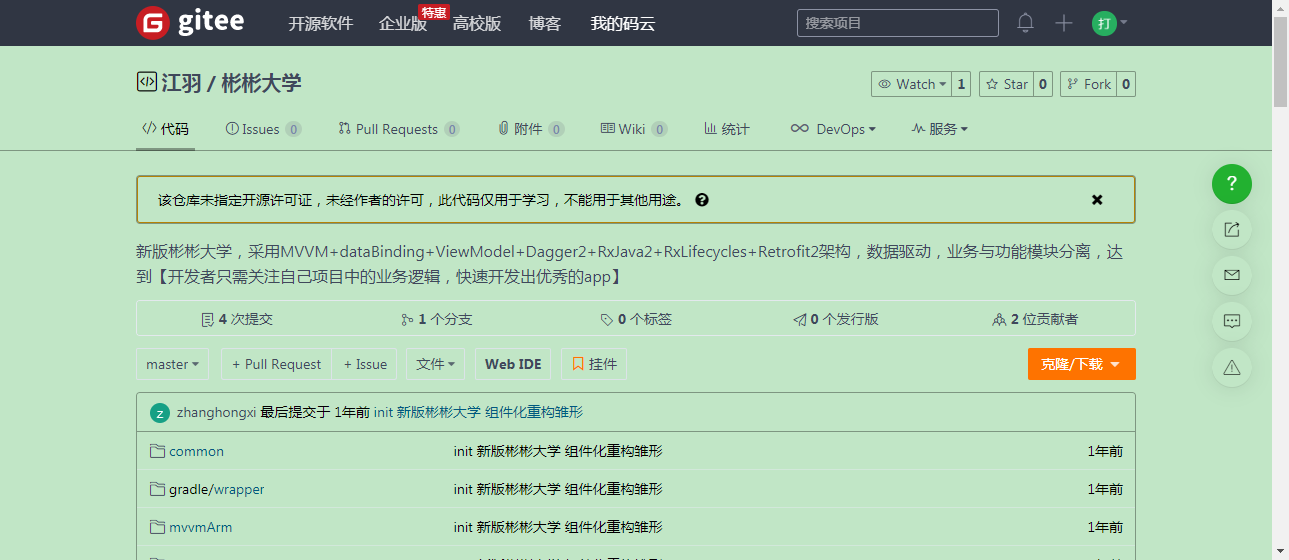Open the Web IDE

(x=513, y=364)
